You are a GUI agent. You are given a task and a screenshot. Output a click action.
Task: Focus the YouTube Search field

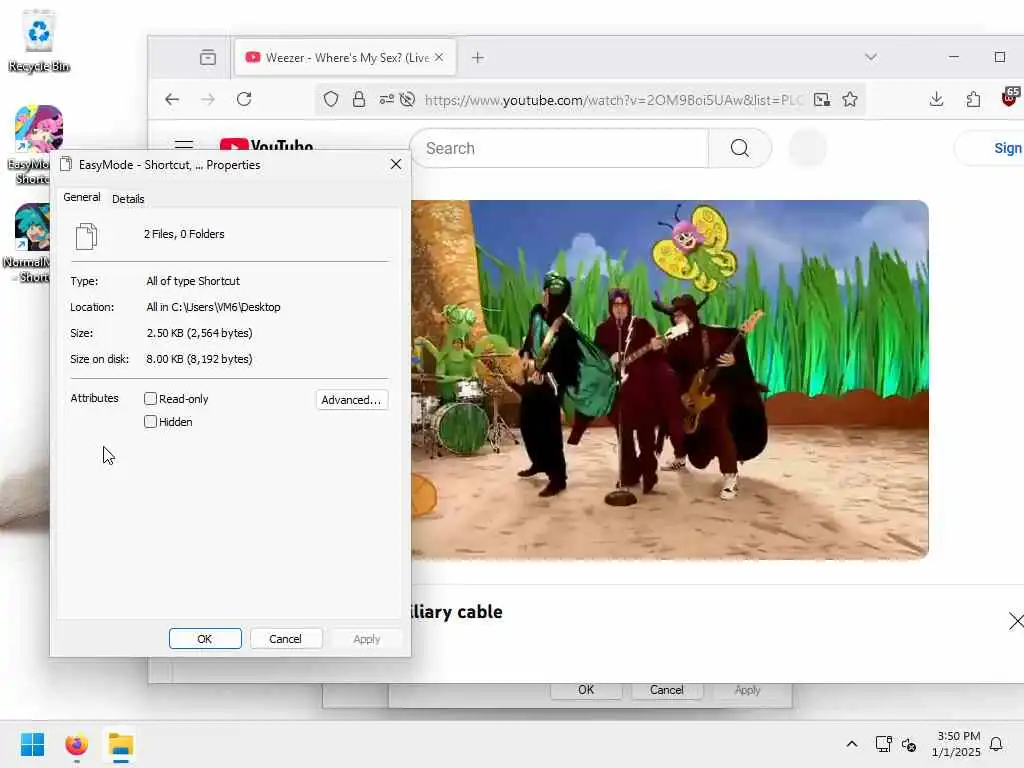(560, 148)
